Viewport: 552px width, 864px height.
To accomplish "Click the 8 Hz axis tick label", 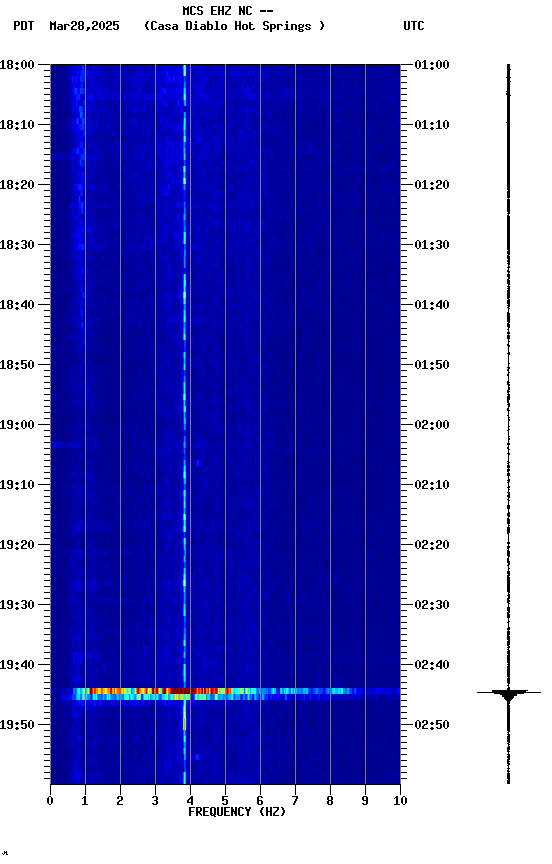I will point(330,801).
